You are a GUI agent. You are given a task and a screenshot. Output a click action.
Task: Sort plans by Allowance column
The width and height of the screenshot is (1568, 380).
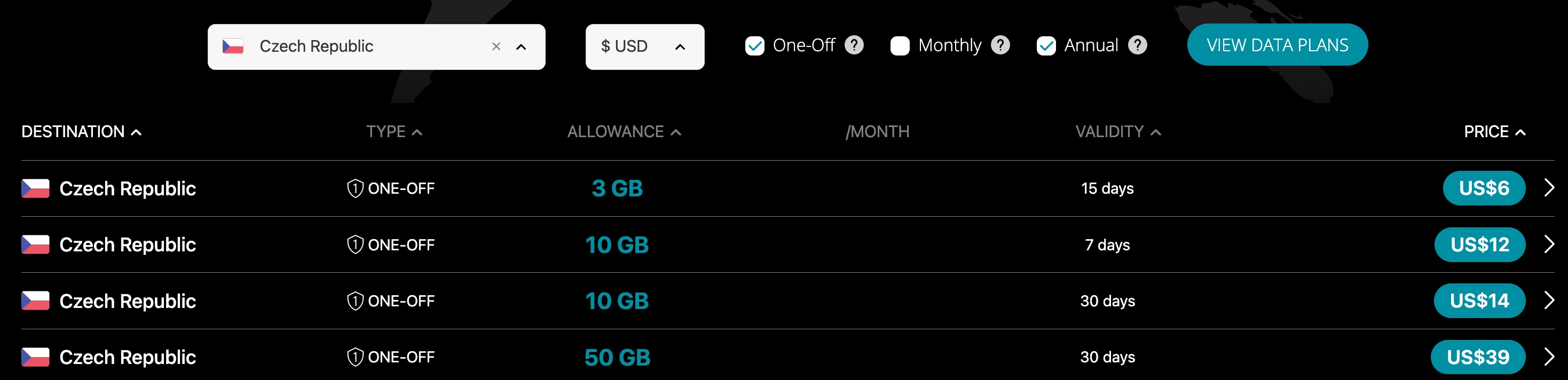click(624, 131)
